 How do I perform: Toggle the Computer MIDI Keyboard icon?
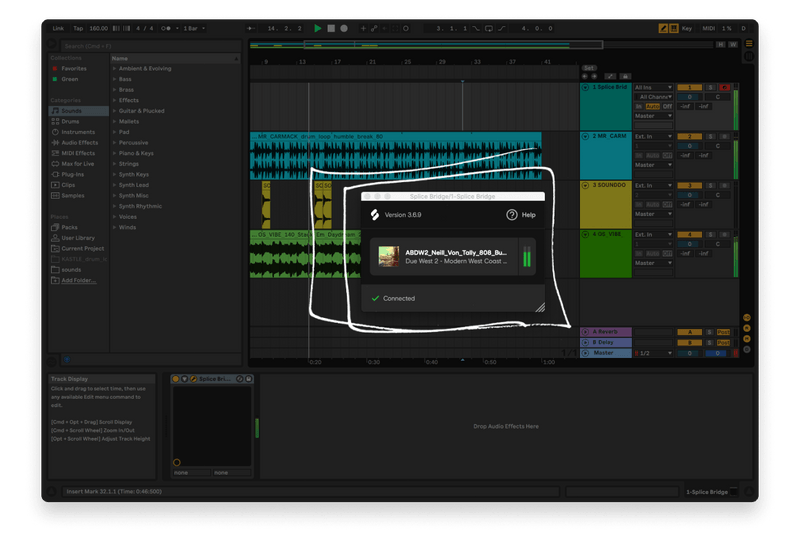tap(673, 29)
